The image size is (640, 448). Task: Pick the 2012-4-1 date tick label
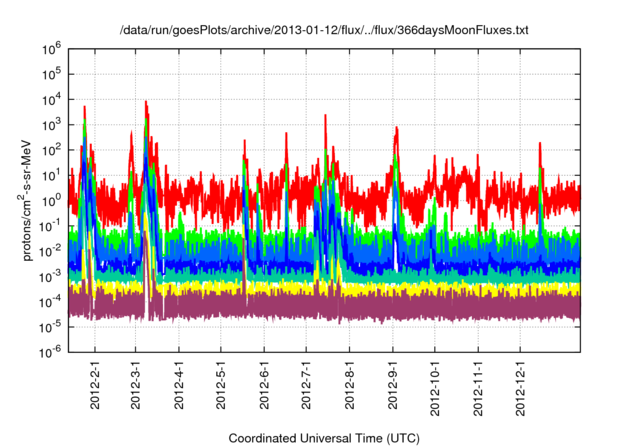click(180, 383)
